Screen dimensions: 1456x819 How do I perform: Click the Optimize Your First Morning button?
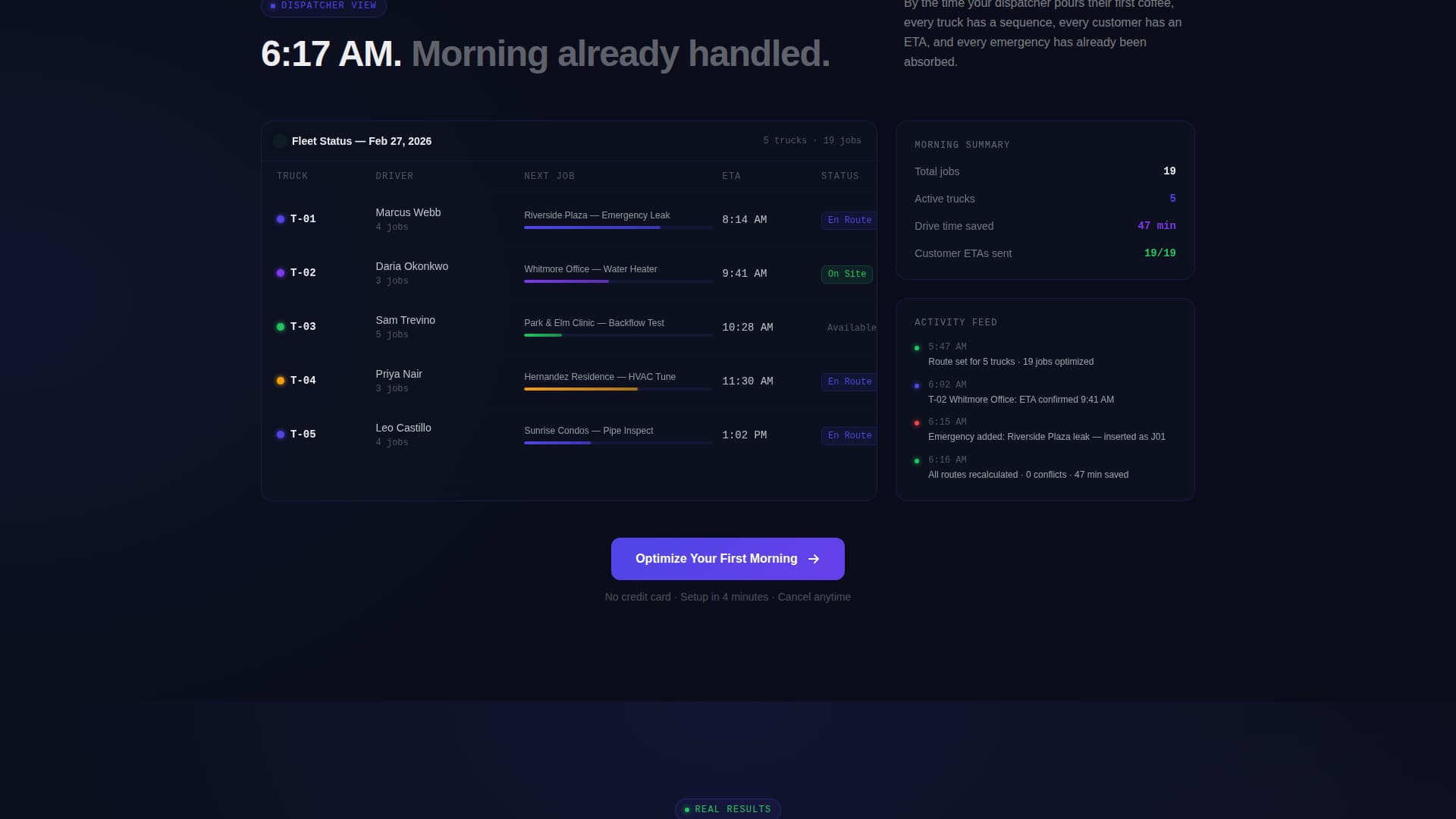pyautogui.click(x=728, y=559)
